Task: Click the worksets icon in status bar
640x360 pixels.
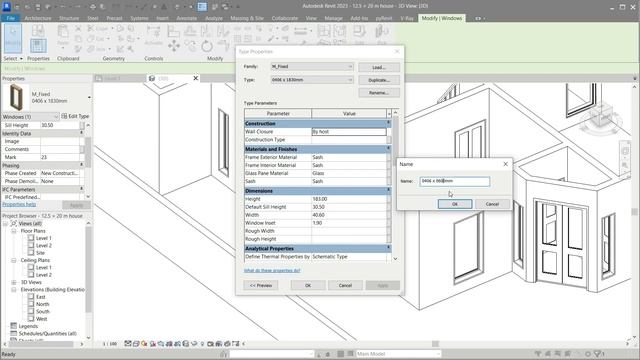Action: [223, 353]
